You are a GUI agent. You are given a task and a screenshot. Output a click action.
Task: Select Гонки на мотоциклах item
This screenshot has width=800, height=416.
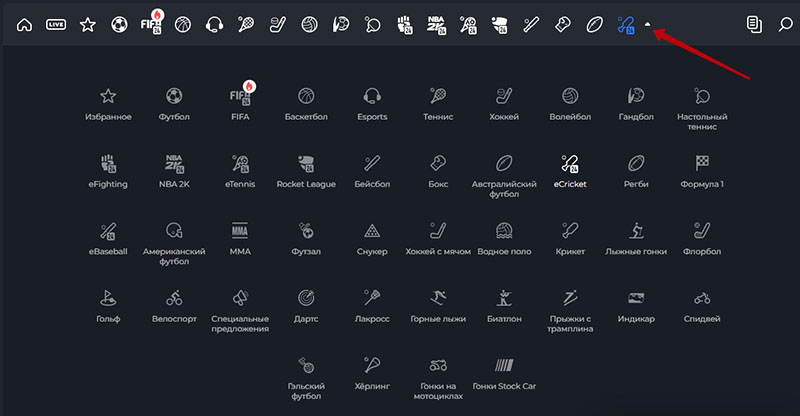[437, 374]
